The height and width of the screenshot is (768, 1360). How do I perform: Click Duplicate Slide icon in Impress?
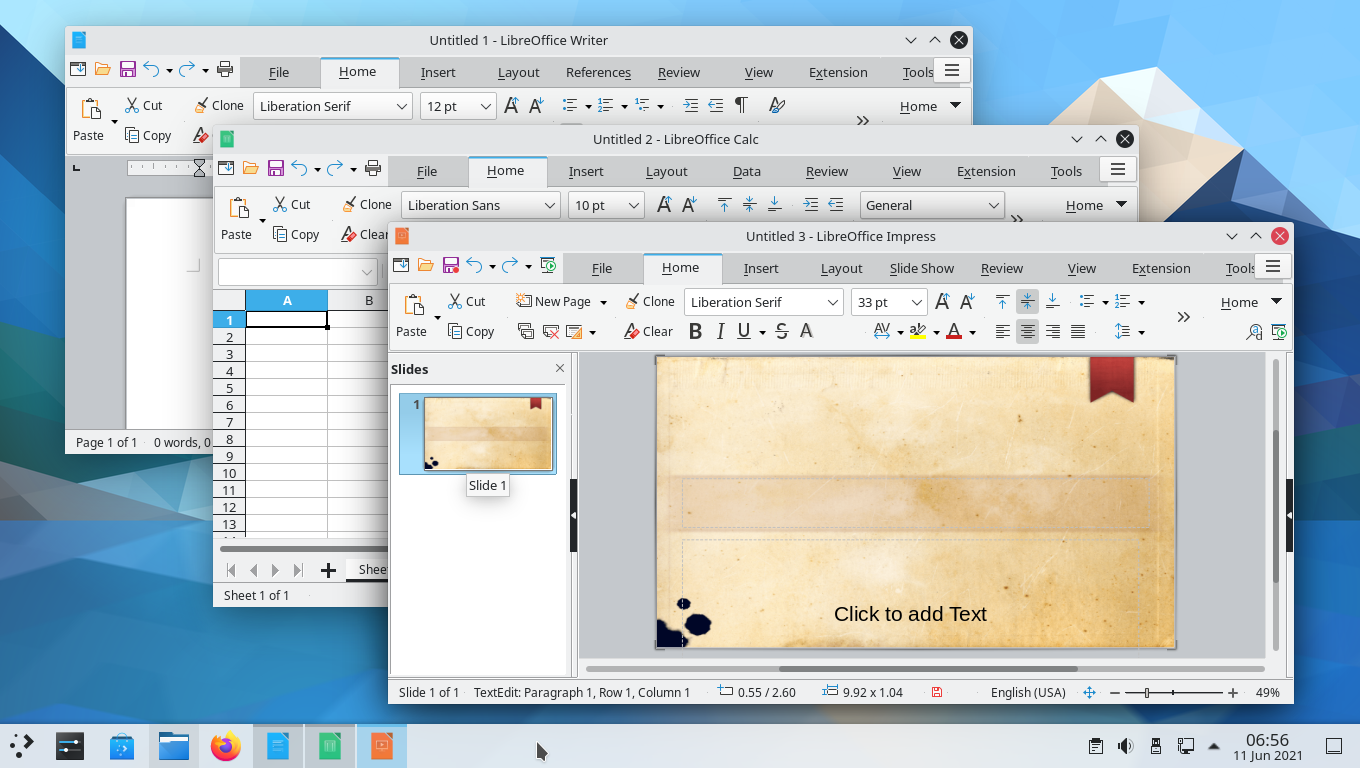tap(526, 331)
